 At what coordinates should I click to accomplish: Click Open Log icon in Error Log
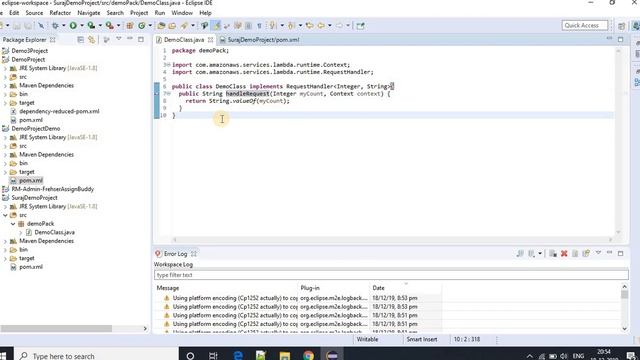[x=575, y=253]
